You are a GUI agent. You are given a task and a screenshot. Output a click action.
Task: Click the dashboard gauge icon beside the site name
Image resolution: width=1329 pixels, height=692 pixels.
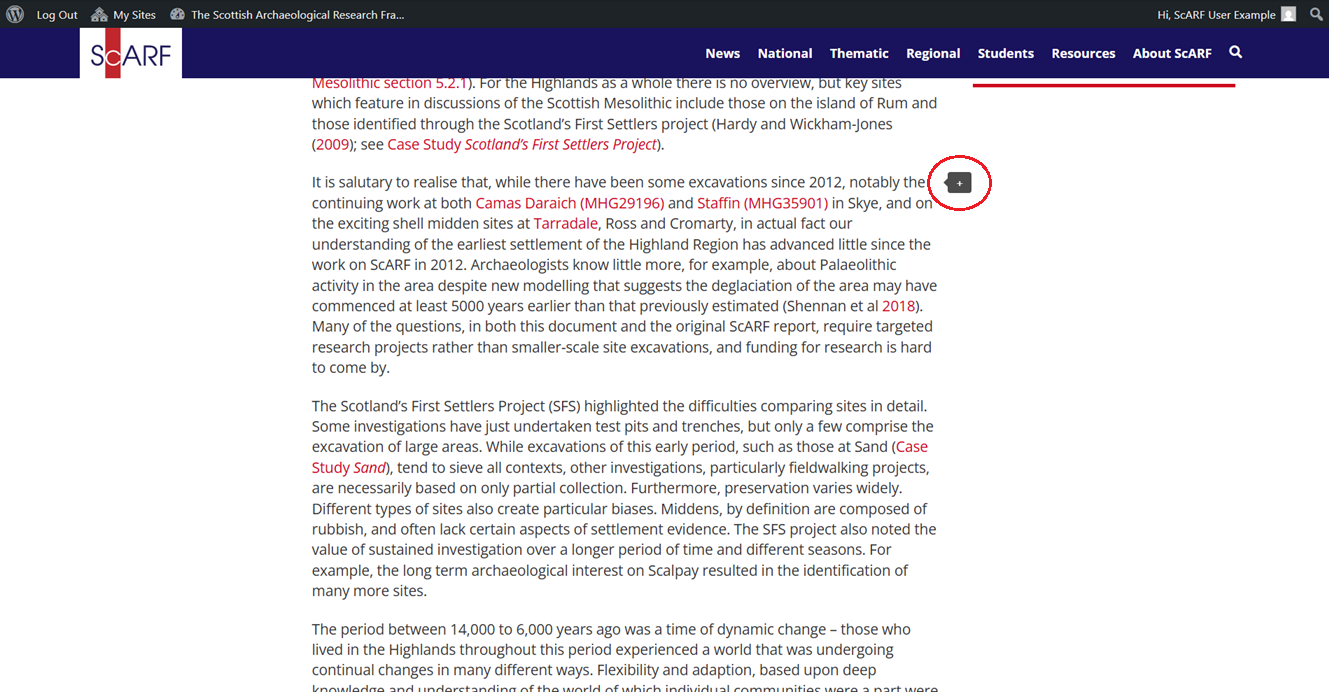pyautogui.click(x=178, y=14)
